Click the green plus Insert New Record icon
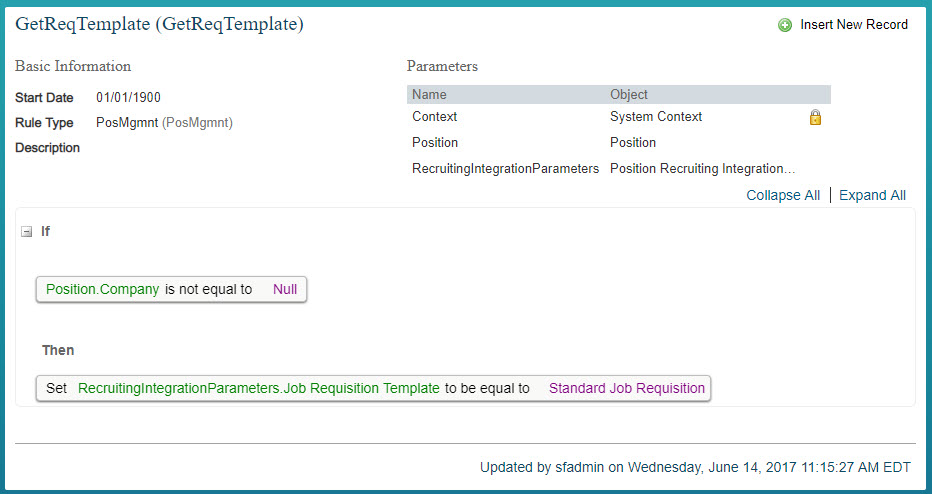Screen dimensions: 932x494 [785, 25]
